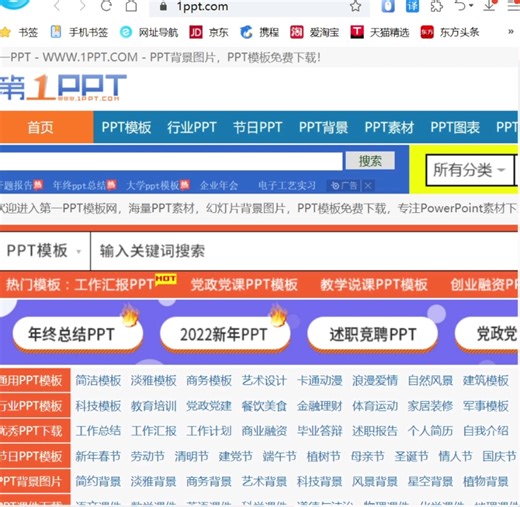Open 星空背景 background link

pos(430,481)
